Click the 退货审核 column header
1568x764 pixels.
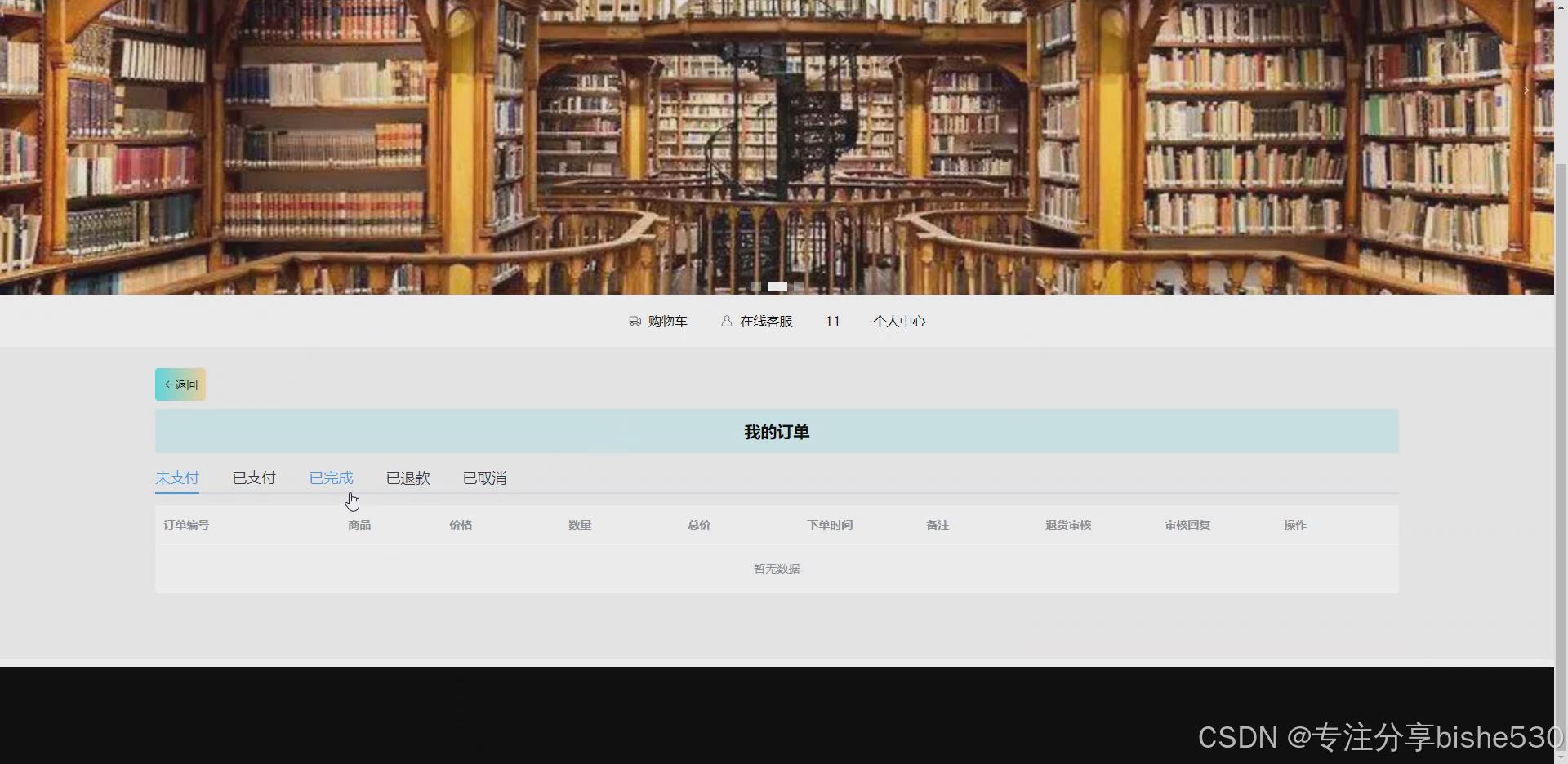pos(1068,525)
